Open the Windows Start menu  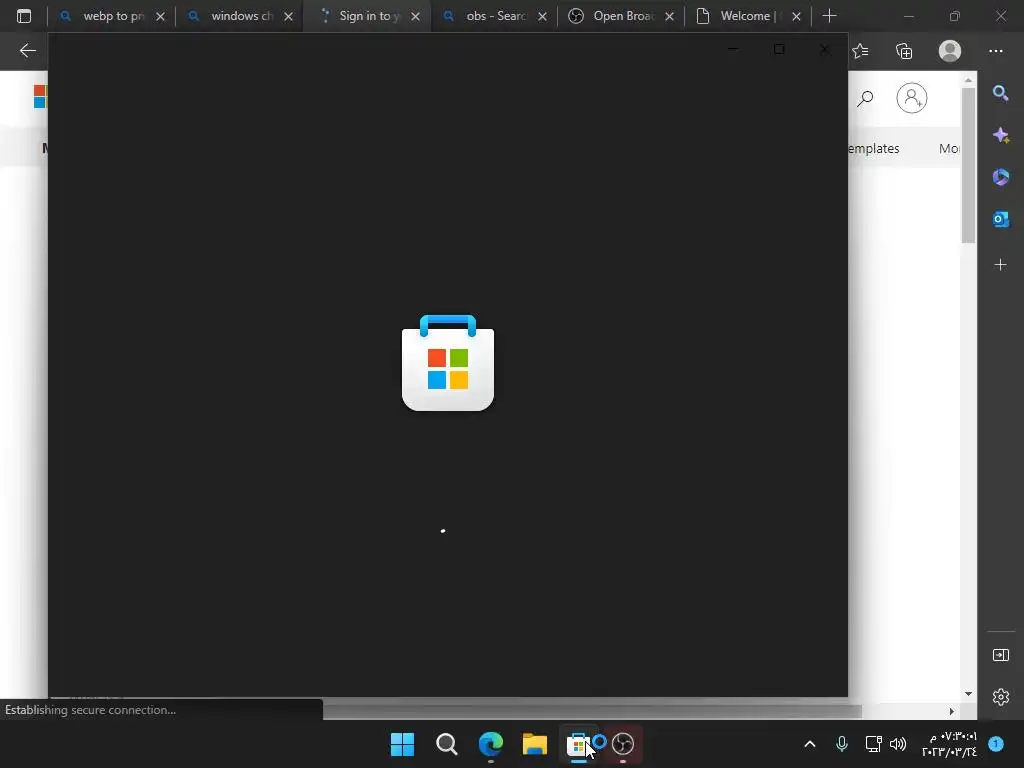[x=402, y=744]
